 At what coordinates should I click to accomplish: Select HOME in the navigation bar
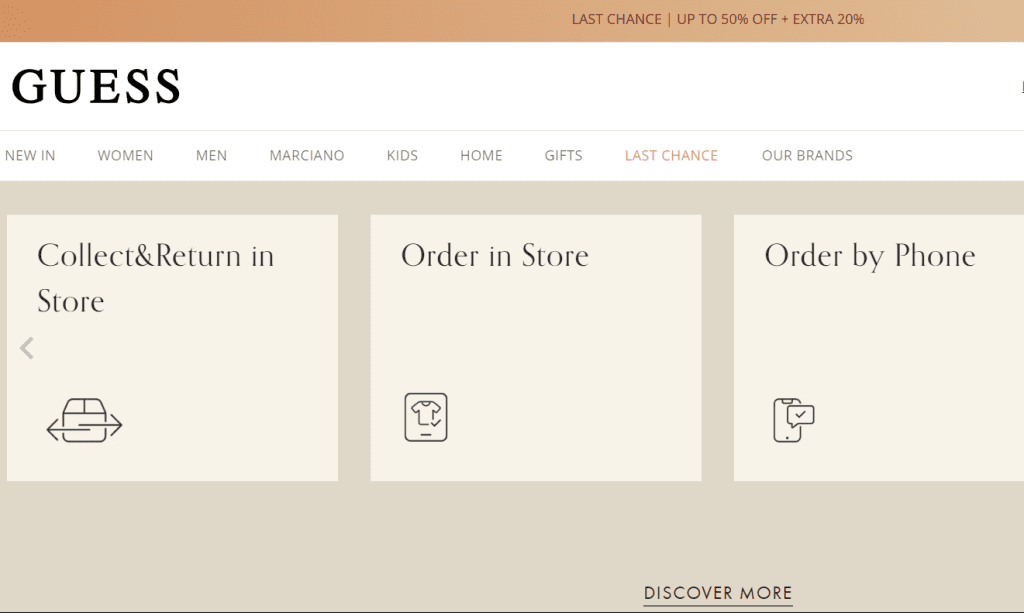(x=481, y=155)
